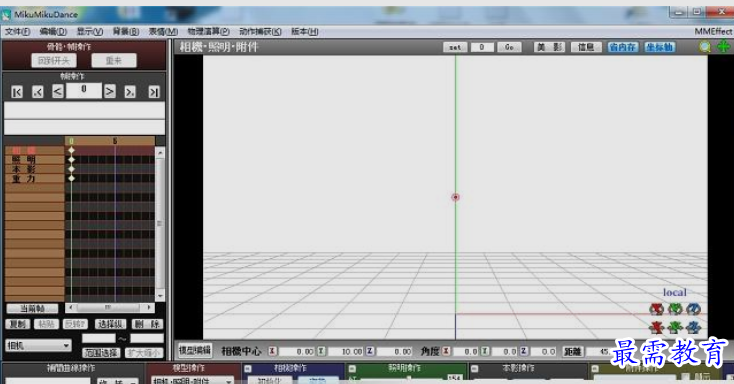This screenshot has height=384, width=734.
Task: Click the green Y rotation gizmo icon
Action: [x=675, y=309]
